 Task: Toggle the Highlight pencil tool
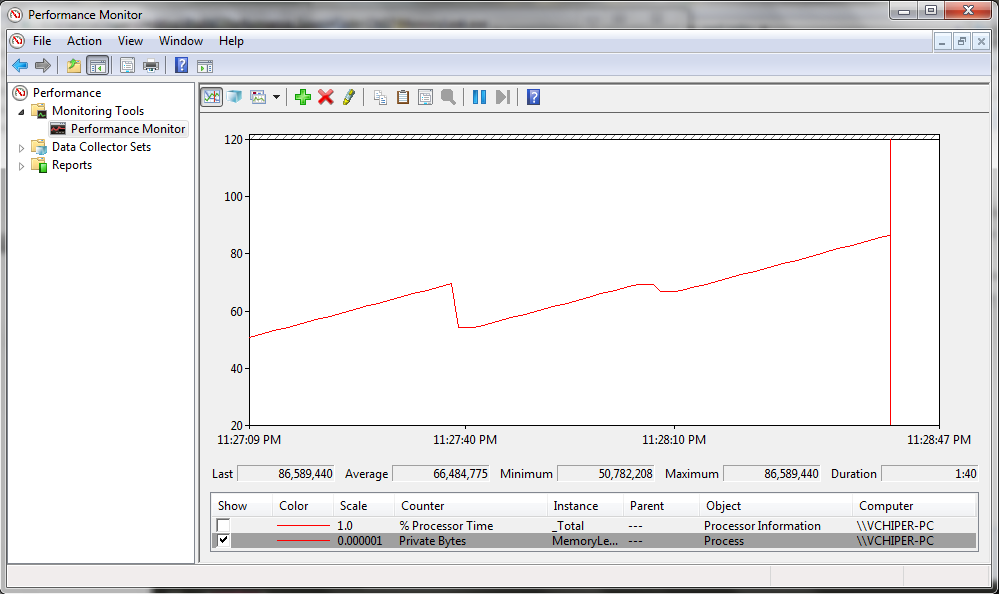[348, 97]
